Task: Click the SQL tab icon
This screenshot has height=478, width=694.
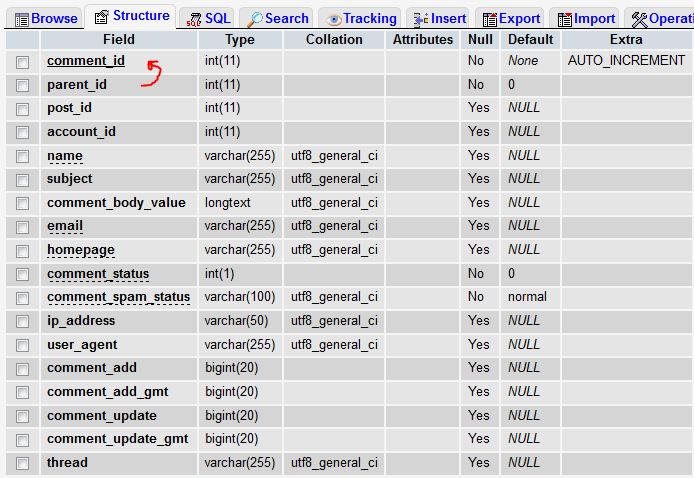Action: pyautogui.click(x=194, y=19)
